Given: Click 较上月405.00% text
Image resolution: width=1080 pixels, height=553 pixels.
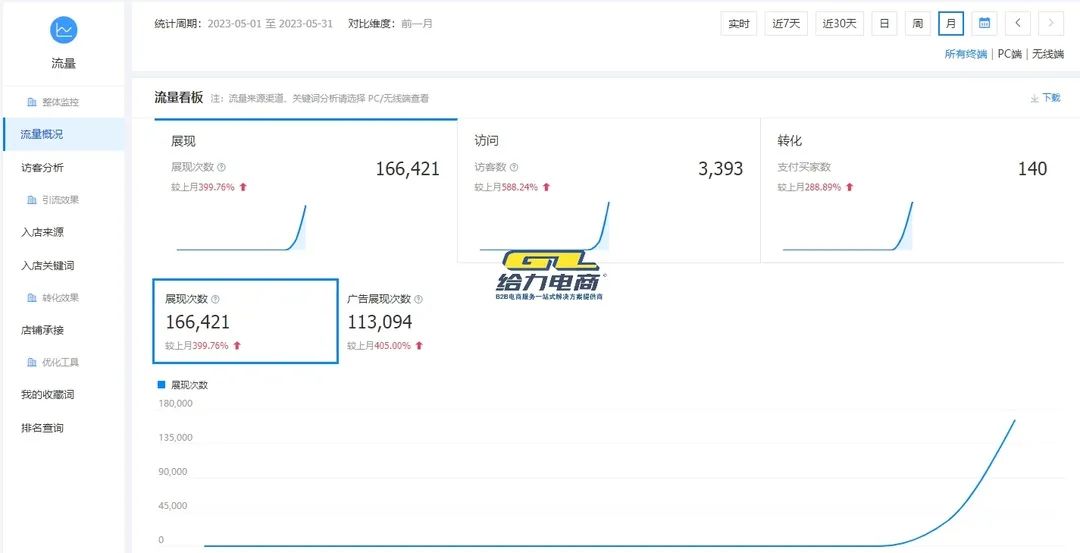Looking at the screenshot, I should click(379, 346).
